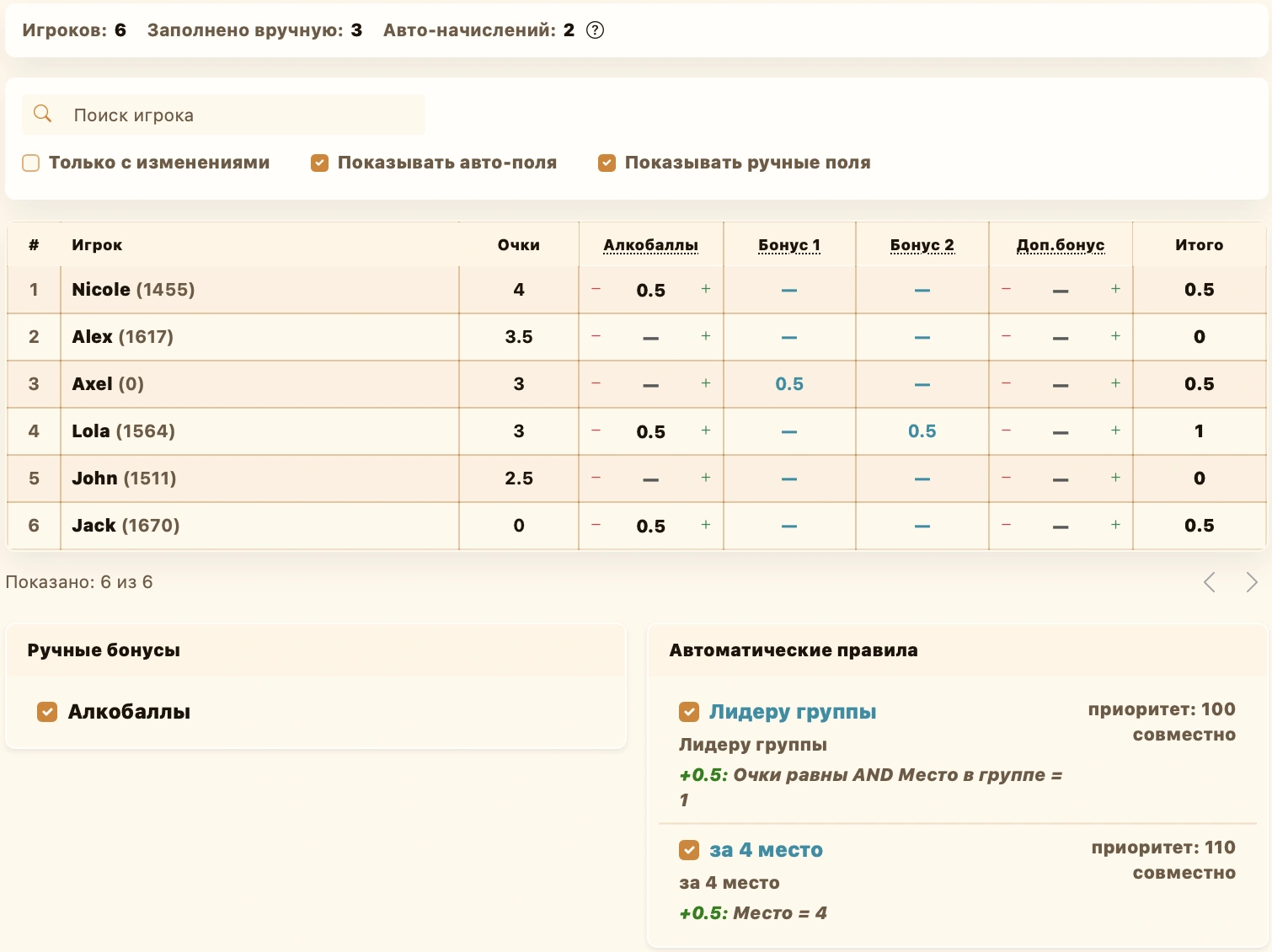This screenshot has height=952, width=1272.
Task: Click 'Показано: 6 из 6' status text
Action: 79,582
